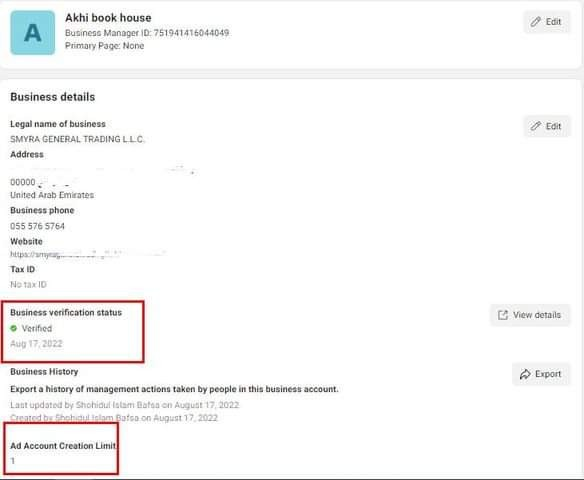
Task: Click the Business Manager ID number
Action: (191, 33)
